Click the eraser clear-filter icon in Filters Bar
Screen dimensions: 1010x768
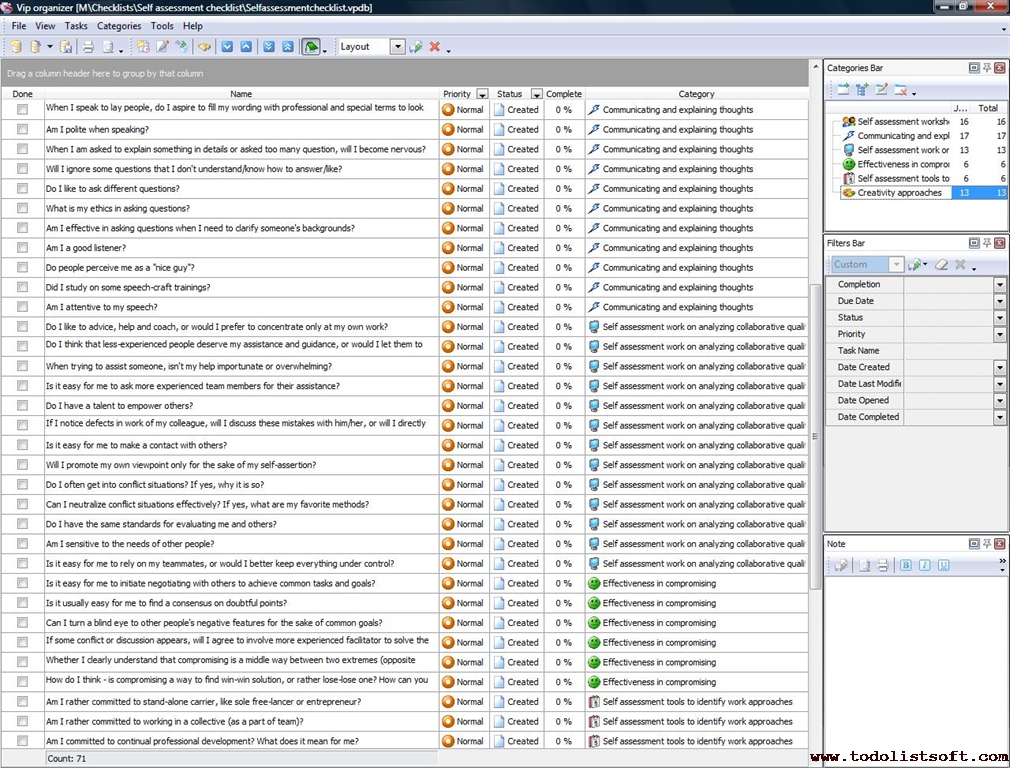(941, 265)
